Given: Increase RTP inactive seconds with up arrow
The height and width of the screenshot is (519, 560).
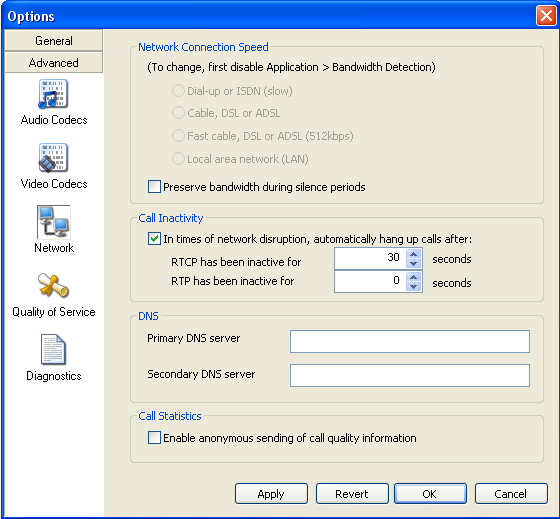Looking at the screenshot, I should (414, 277).
